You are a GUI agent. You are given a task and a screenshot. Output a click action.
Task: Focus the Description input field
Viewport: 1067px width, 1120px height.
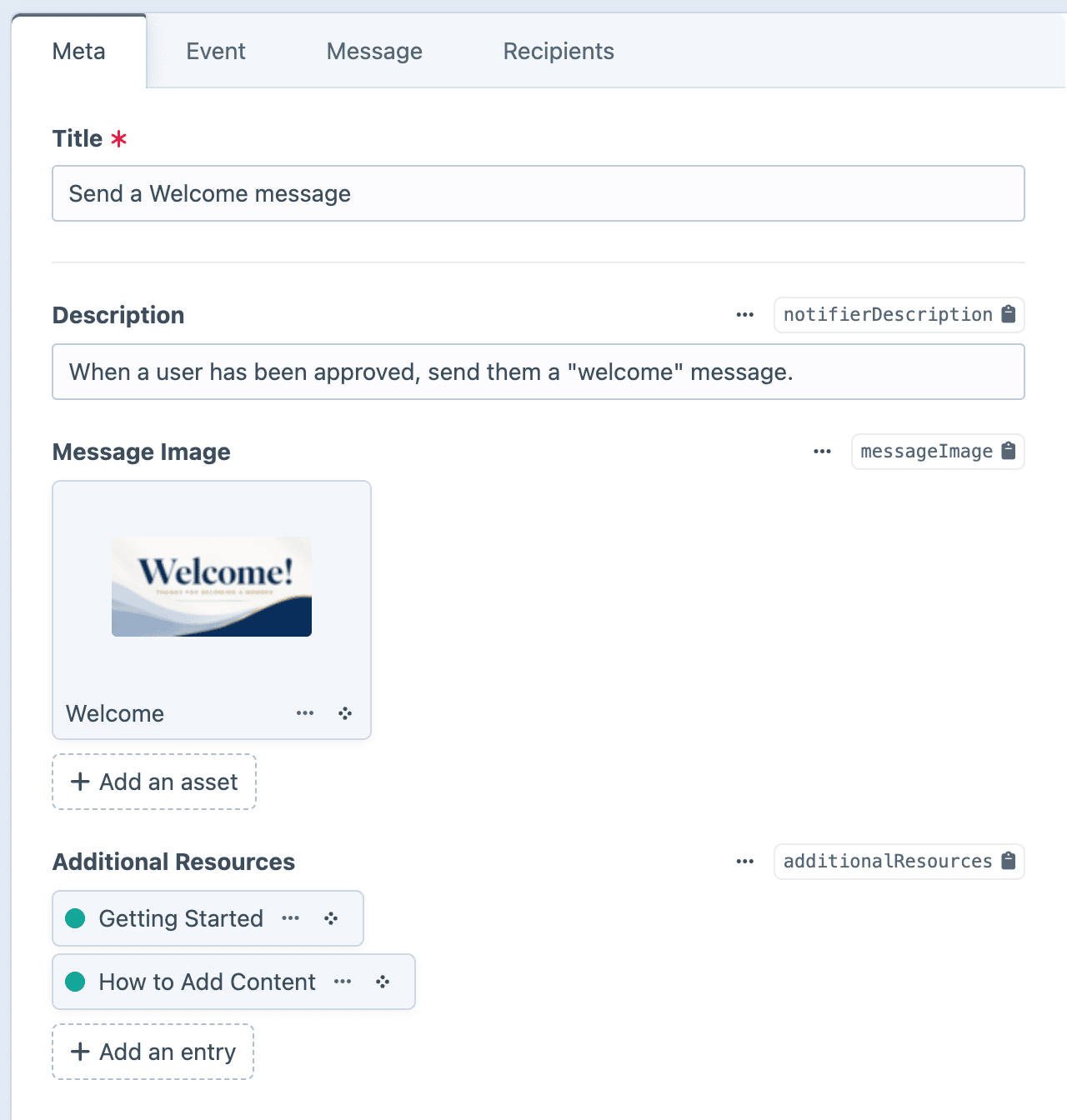[x=539, y=372]
